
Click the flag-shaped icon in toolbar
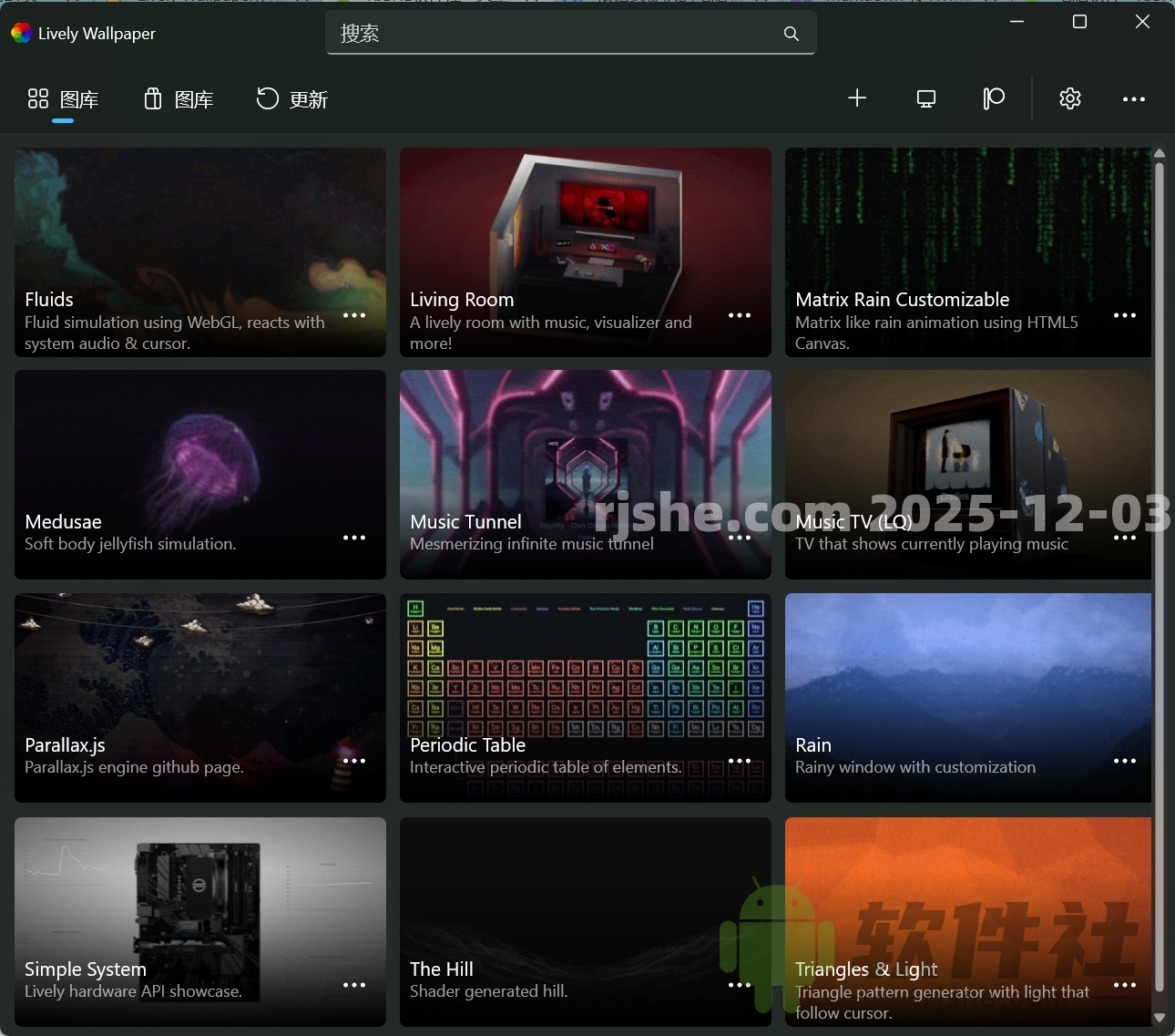pos(994,98)
